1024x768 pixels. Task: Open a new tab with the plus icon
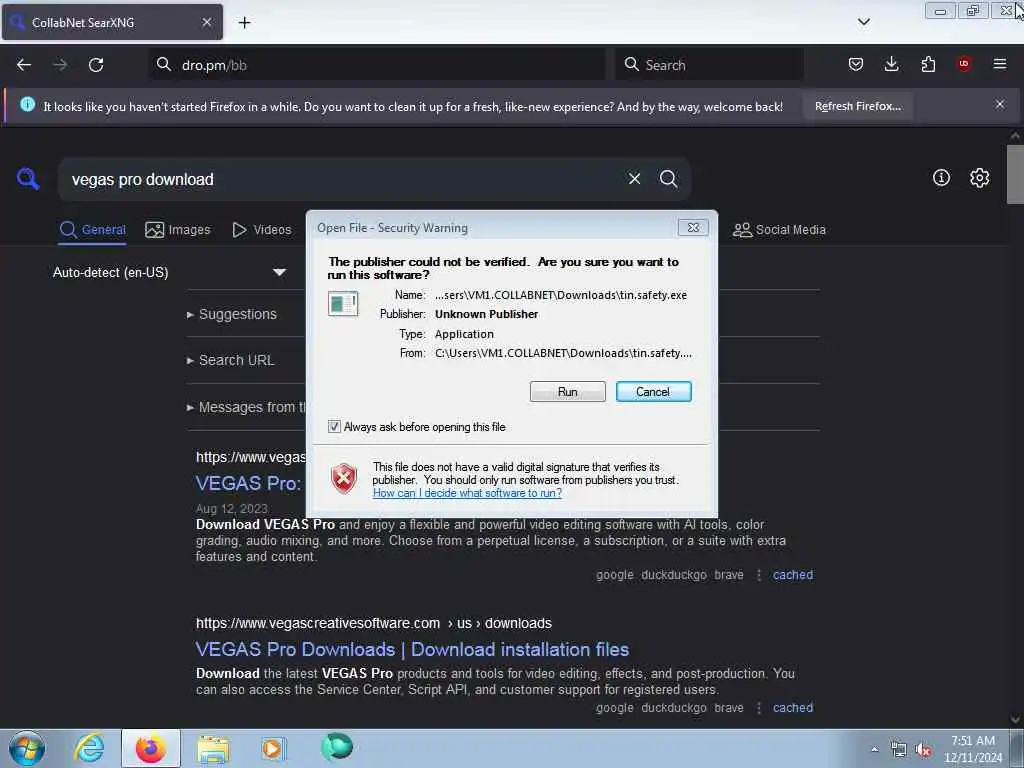(x=244, y=23)
